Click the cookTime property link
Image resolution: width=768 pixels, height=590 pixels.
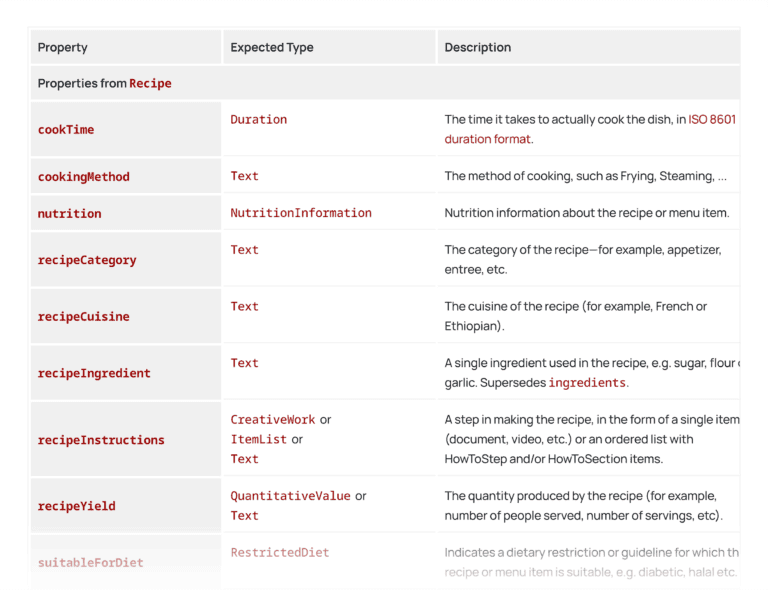click(x=66, y=130)
